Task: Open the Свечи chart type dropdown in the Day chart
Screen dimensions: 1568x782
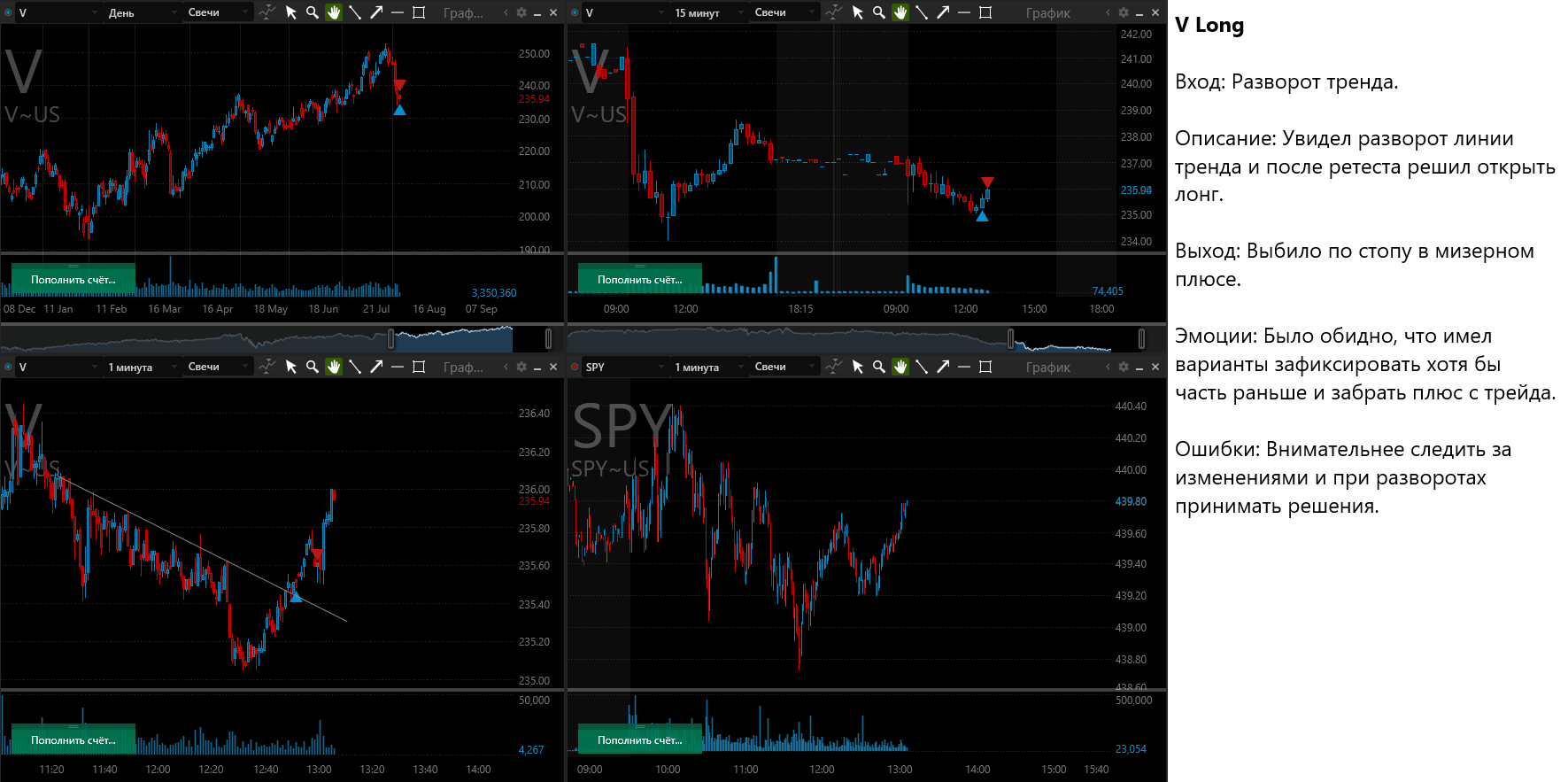Action: coord(218,12)
